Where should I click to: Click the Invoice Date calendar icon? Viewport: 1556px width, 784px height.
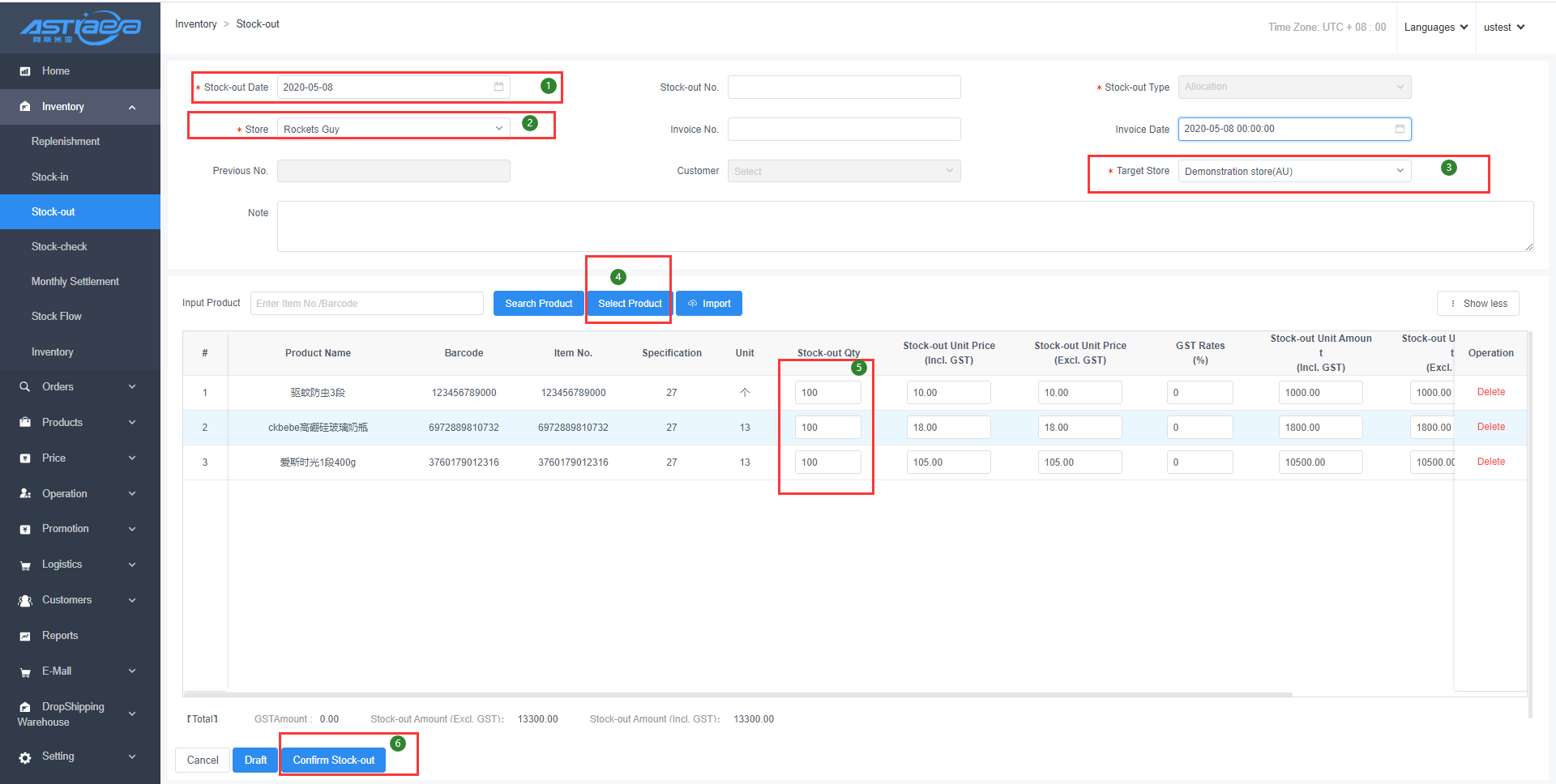(x=1399, y=129)
